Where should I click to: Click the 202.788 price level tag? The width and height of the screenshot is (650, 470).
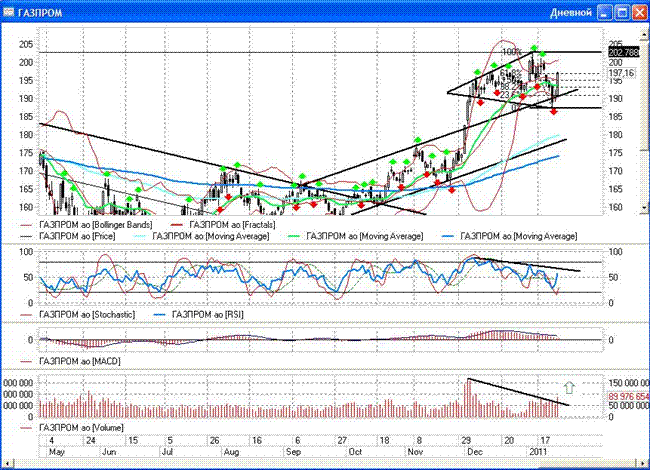[623, 52]
